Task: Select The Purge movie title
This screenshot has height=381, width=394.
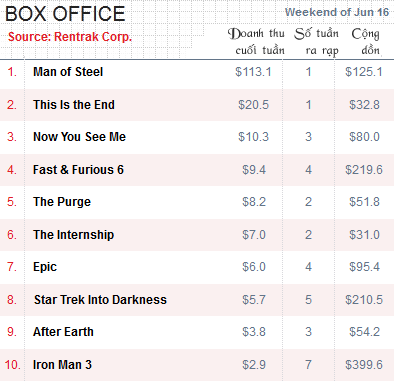Action: (x=62, y=202)
